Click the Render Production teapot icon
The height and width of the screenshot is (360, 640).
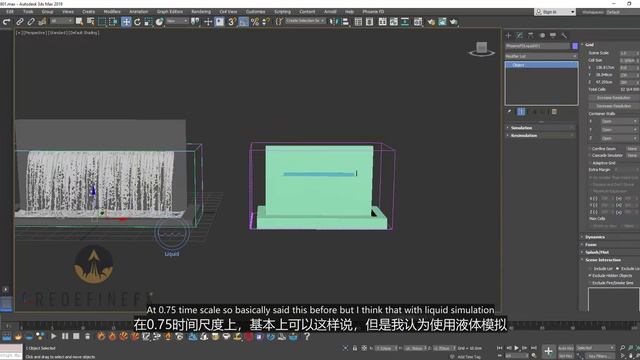tap(453, 22)
